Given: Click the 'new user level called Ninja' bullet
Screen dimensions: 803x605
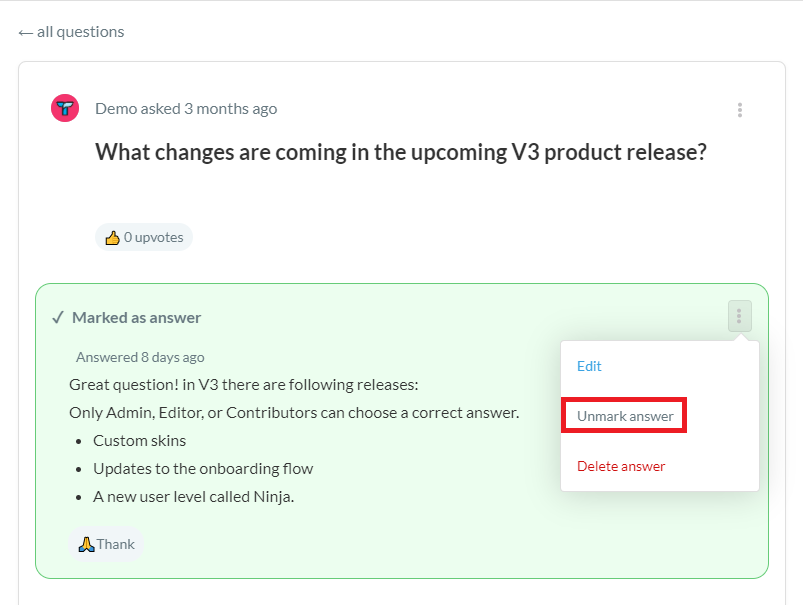Looking at the screenshot, I should pos(193,496).
